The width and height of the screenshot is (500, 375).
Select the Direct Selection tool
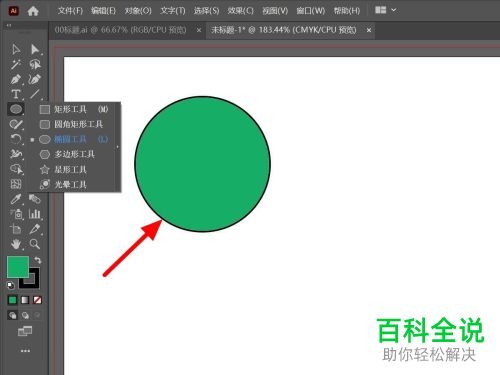click(x=35, y=49)
